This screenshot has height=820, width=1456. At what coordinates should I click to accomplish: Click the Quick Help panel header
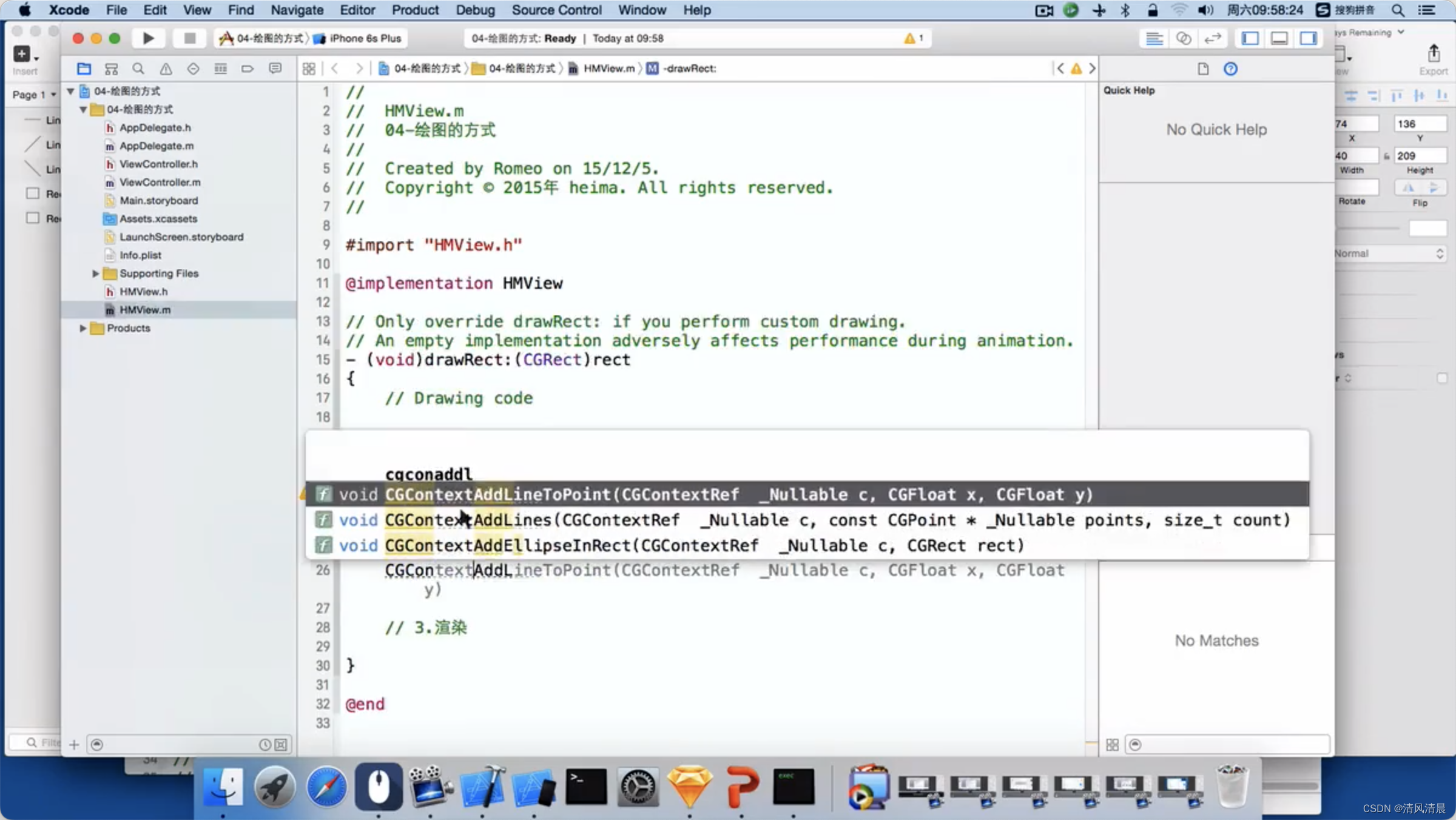click(x=1128, y=89)
